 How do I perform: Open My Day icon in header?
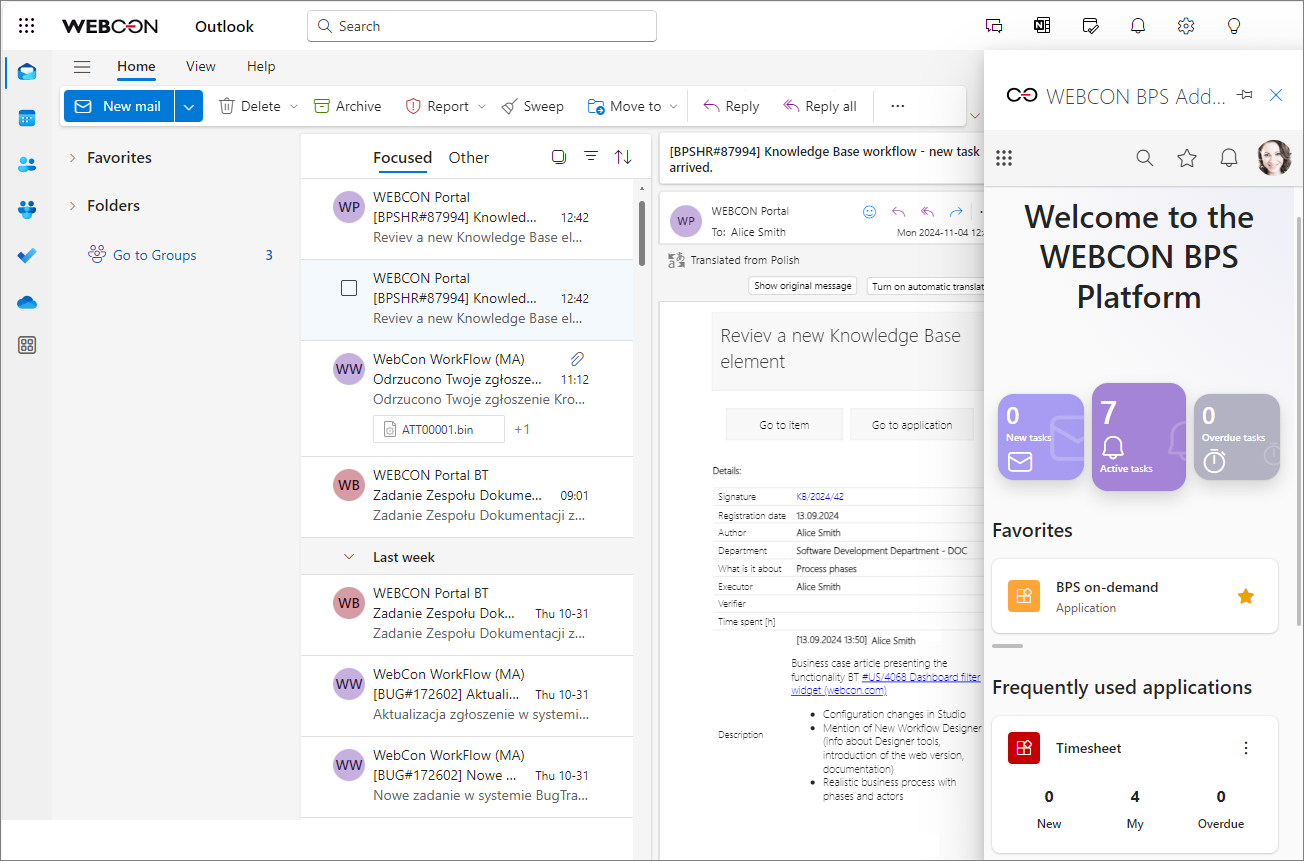tap(1090, 26)
